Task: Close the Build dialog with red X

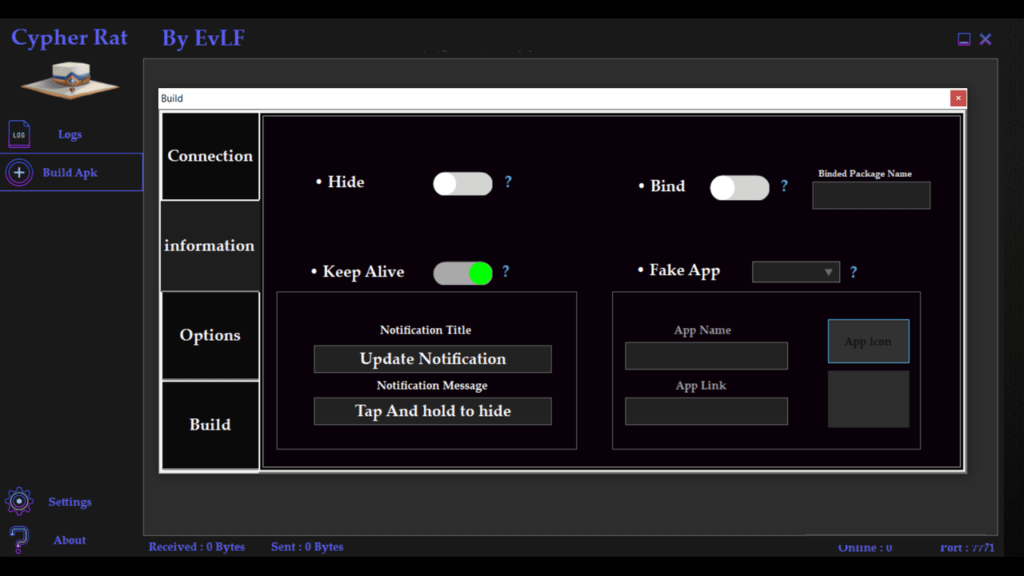Action: pyautogui.click(x=958, y=98)
